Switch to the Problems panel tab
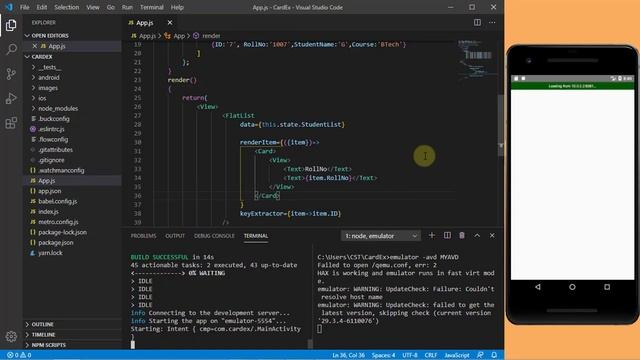 pos(143,236)
